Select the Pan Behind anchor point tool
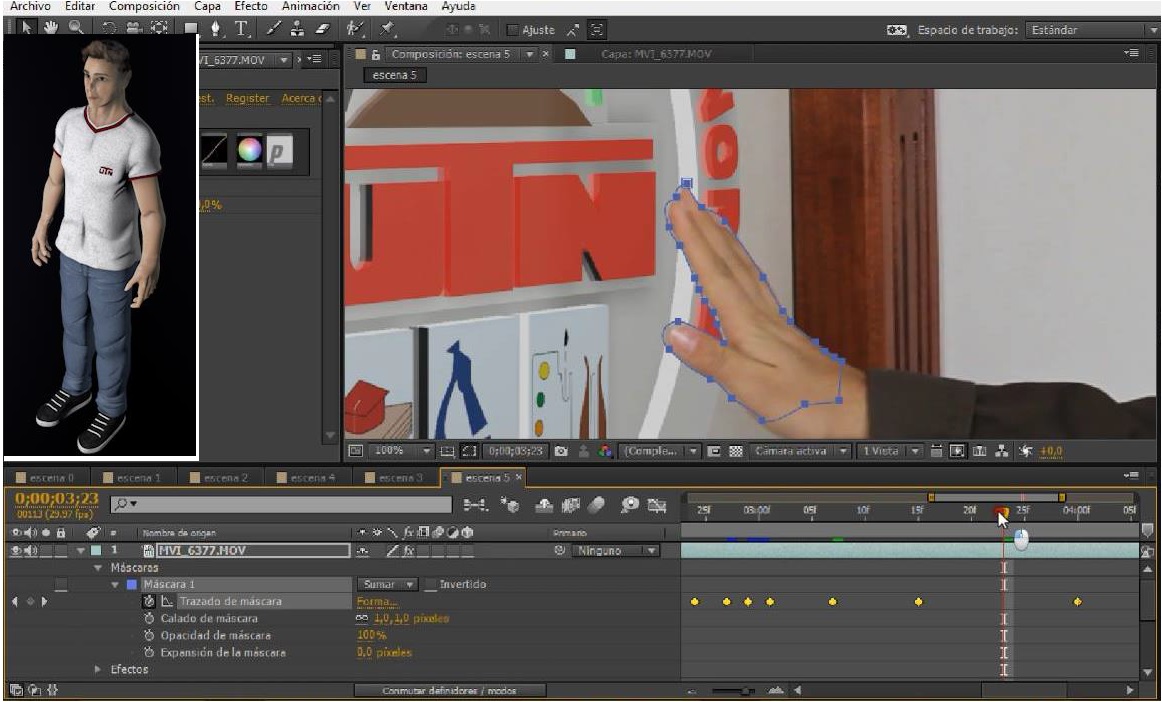The image size is (1162, 702). pos(159,28)
